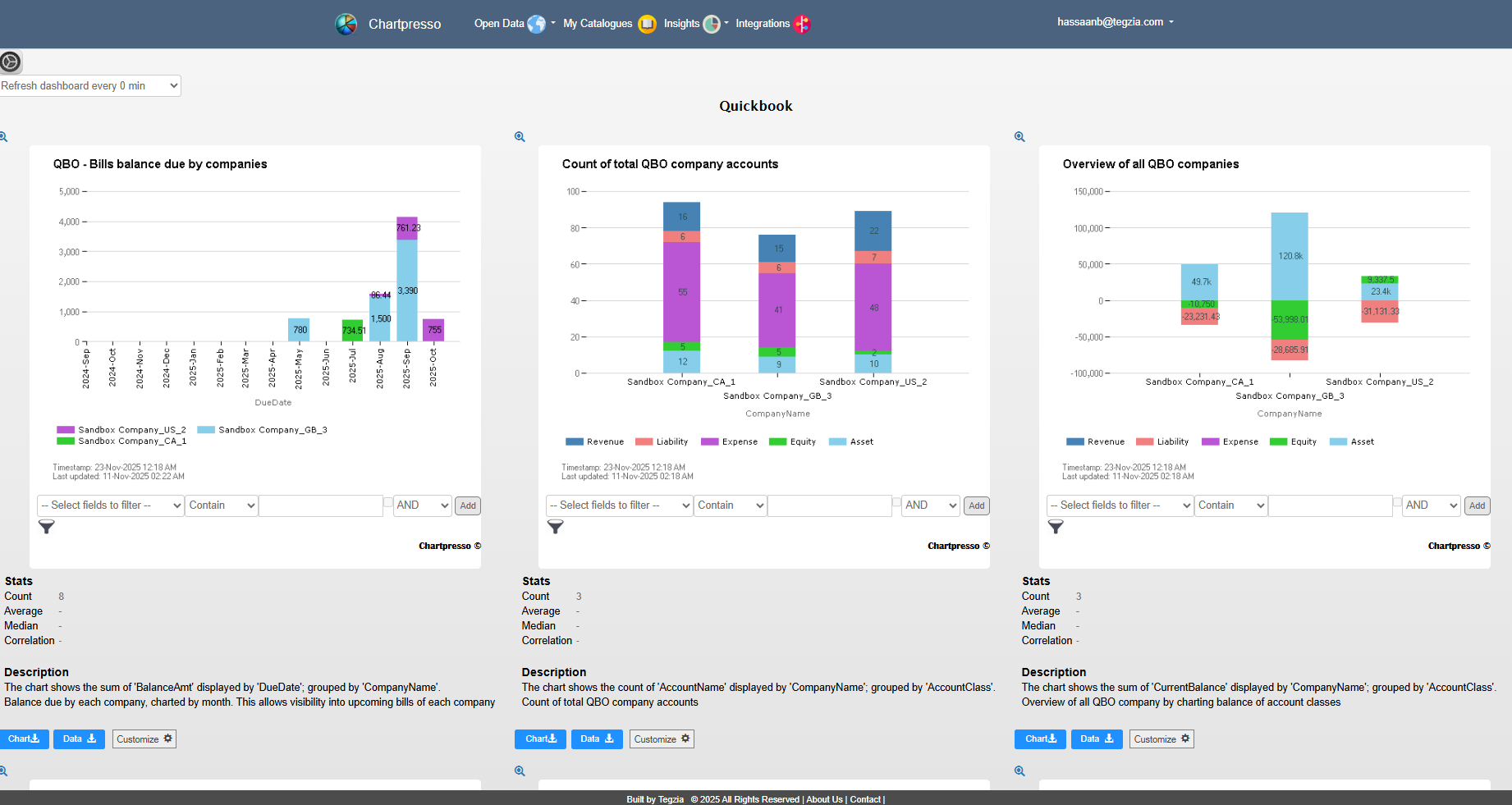Toggle the filter checkbox in Count of total QBO accounts panel

(896, 502)
